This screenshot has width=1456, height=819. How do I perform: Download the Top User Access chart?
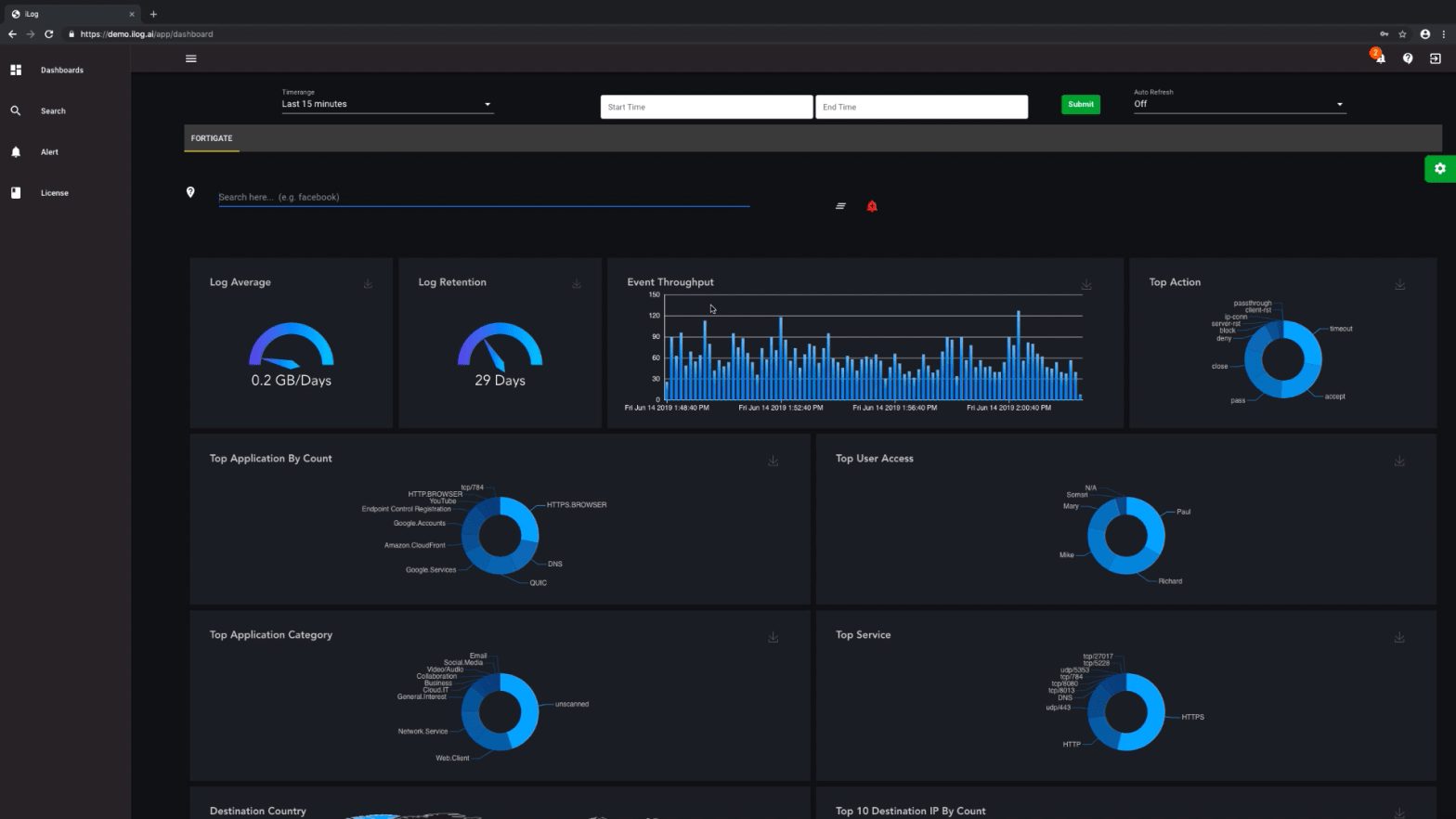coord(1399,461)
